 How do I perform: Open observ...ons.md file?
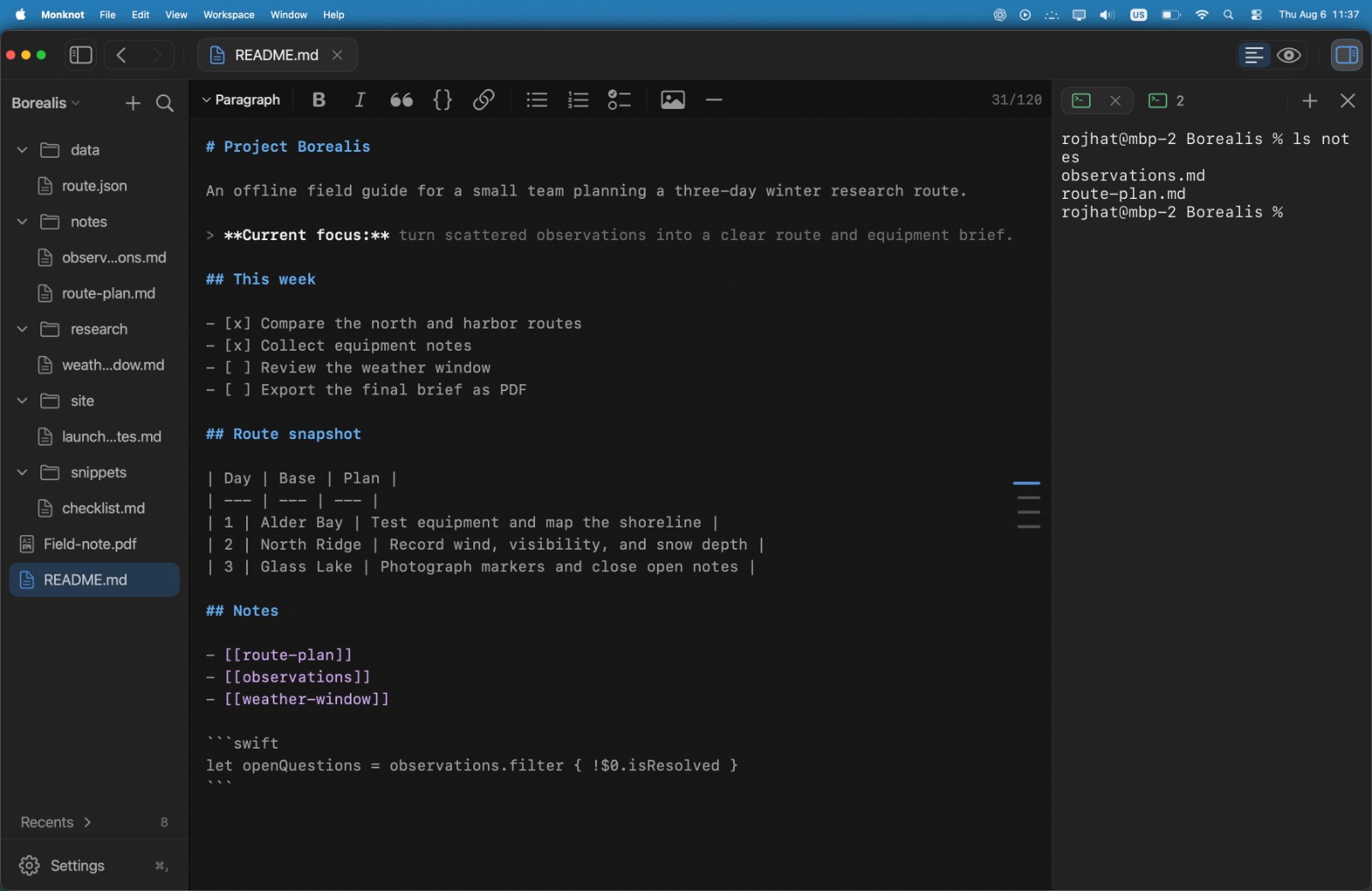[x=94, y=257]
